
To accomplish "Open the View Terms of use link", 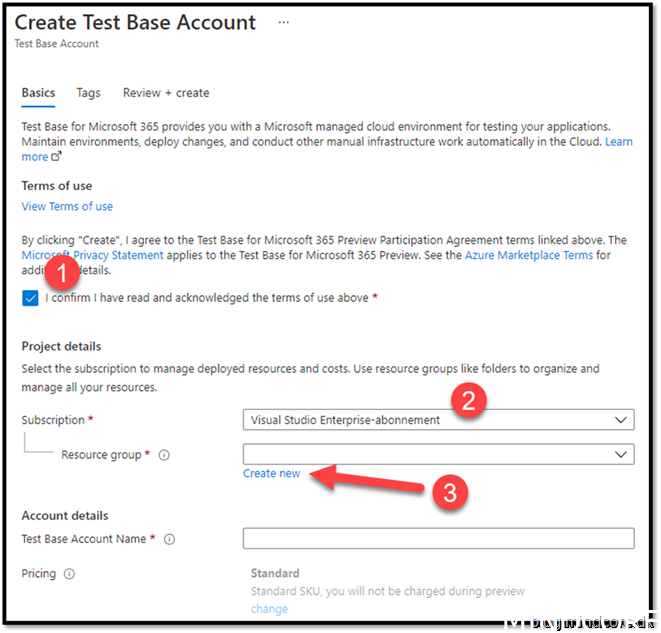I will click(67, 206).
